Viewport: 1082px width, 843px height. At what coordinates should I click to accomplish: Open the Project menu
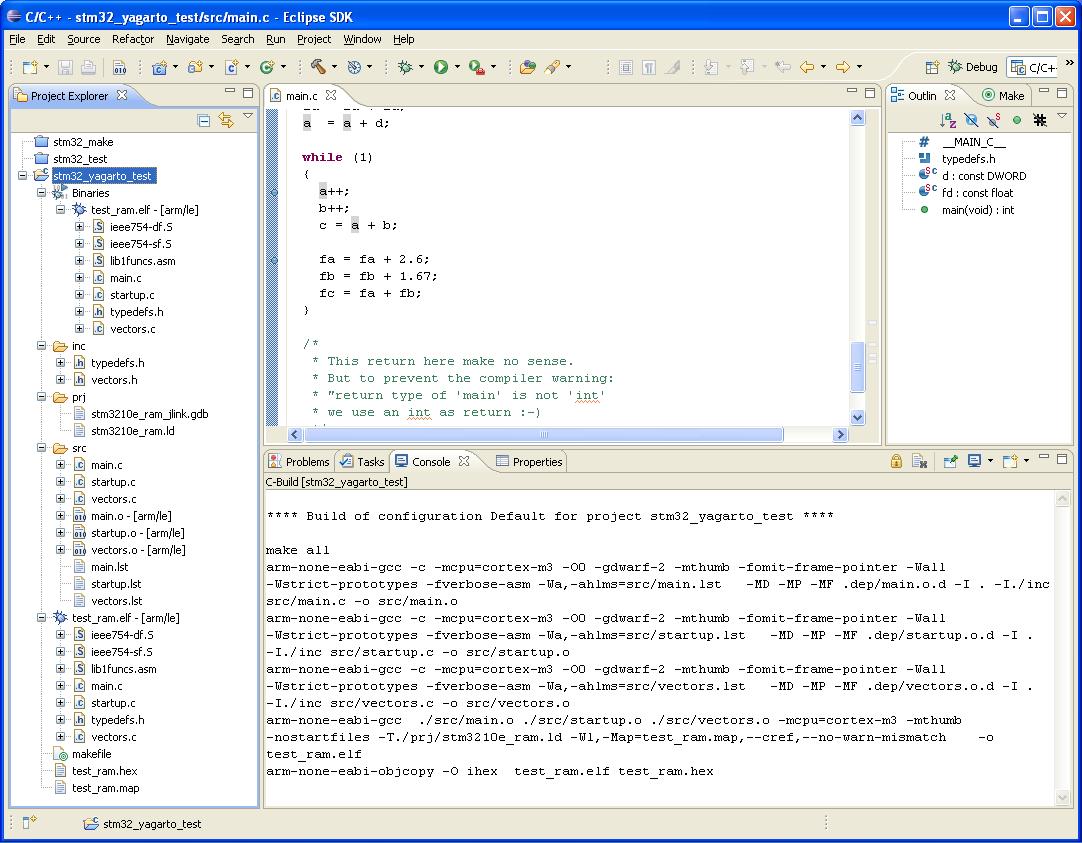coord(314,39)
